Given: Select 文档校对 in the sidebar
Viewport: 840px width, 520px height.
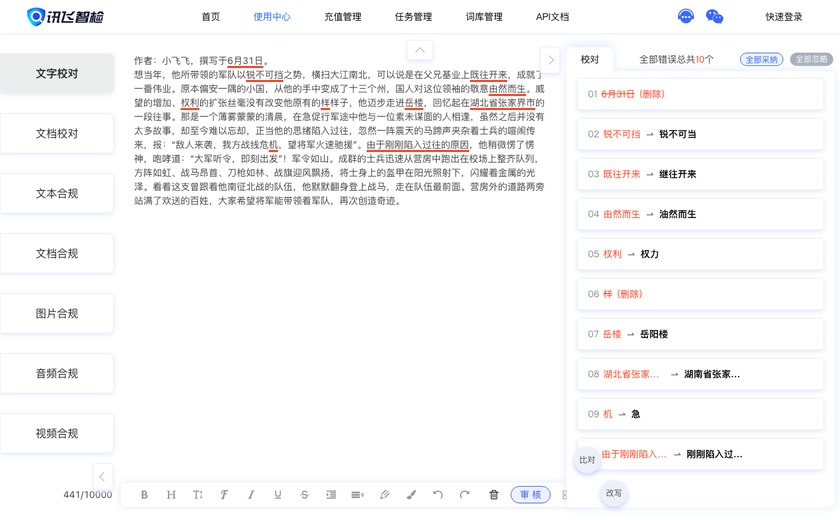Looking at the screenshot, I should [x=57, y=133].
